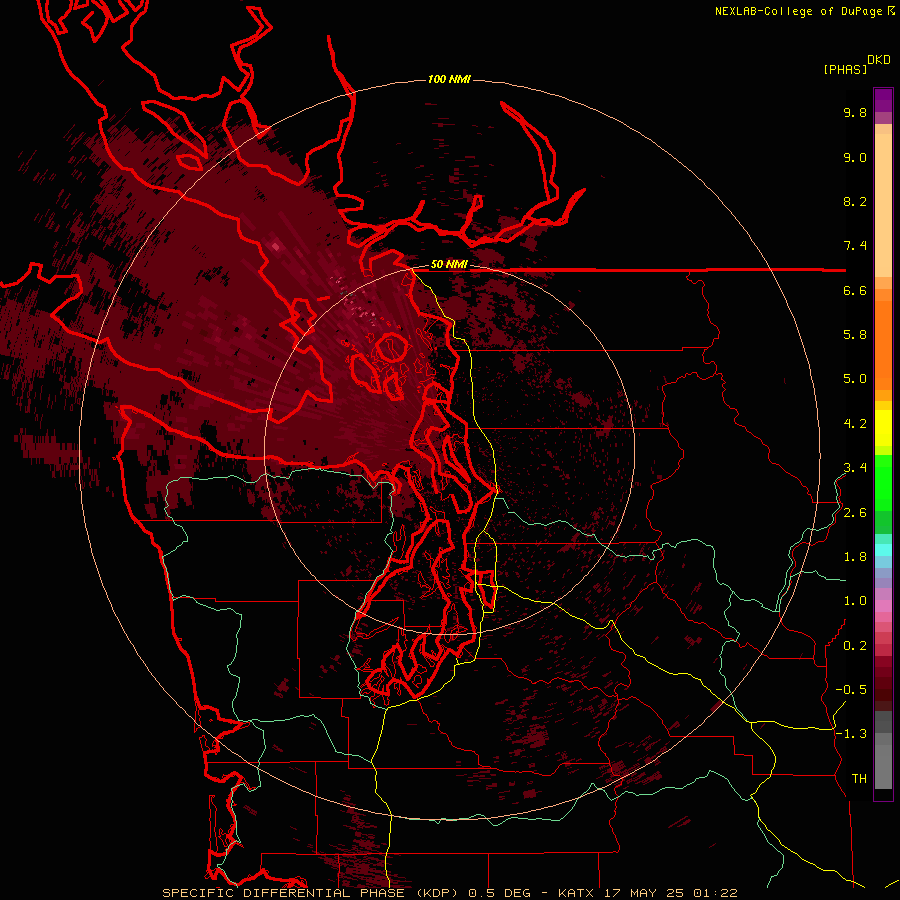This screenshot has width=900, height=900.
Task: Pick the pink band near 1.0
Action: [883, 606]
